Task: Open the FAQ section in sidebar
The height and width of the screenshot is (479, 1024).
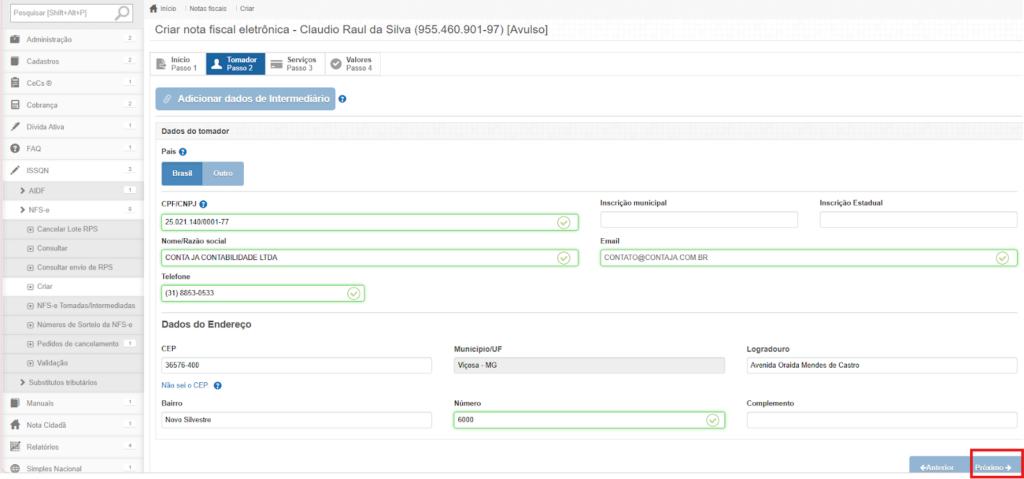Action: (33, 148)
